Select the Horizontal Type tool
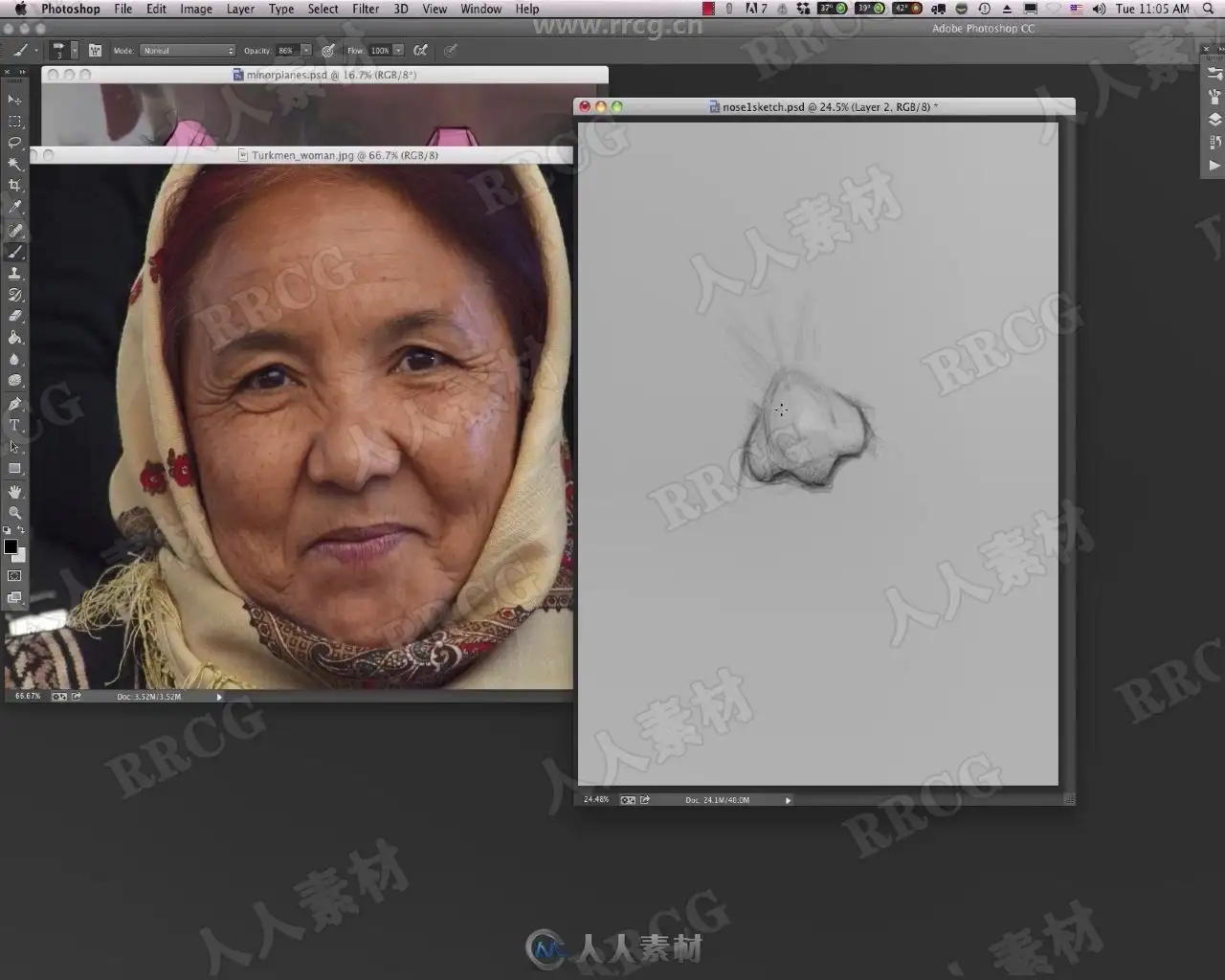 tap(14, 426)
